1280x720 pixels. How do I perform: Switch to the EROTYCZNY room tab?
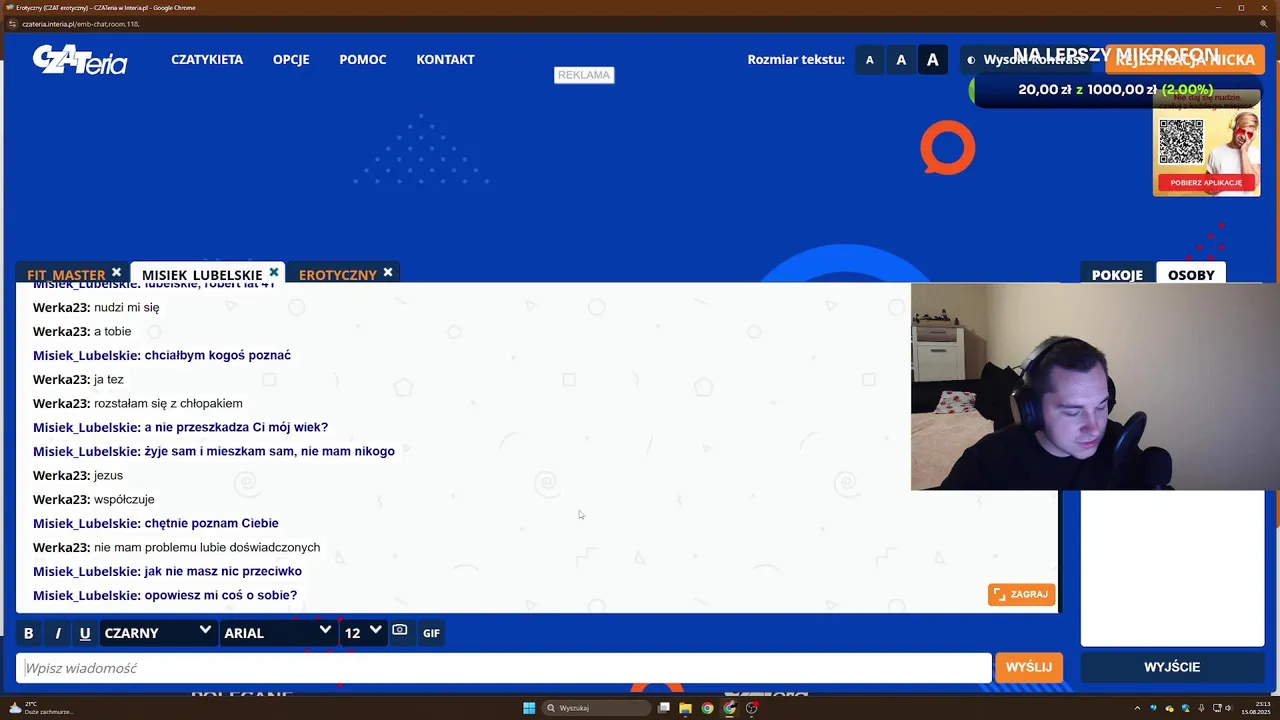click(338, 275)
